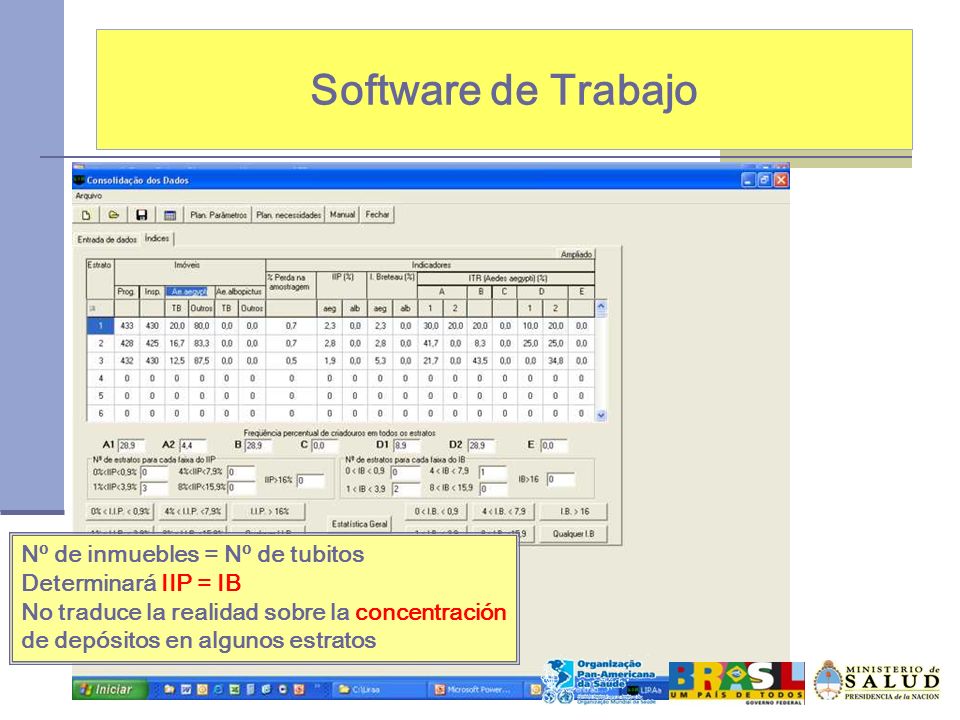
Task: Click the Ampliado button
Action: tap(576, 254)
